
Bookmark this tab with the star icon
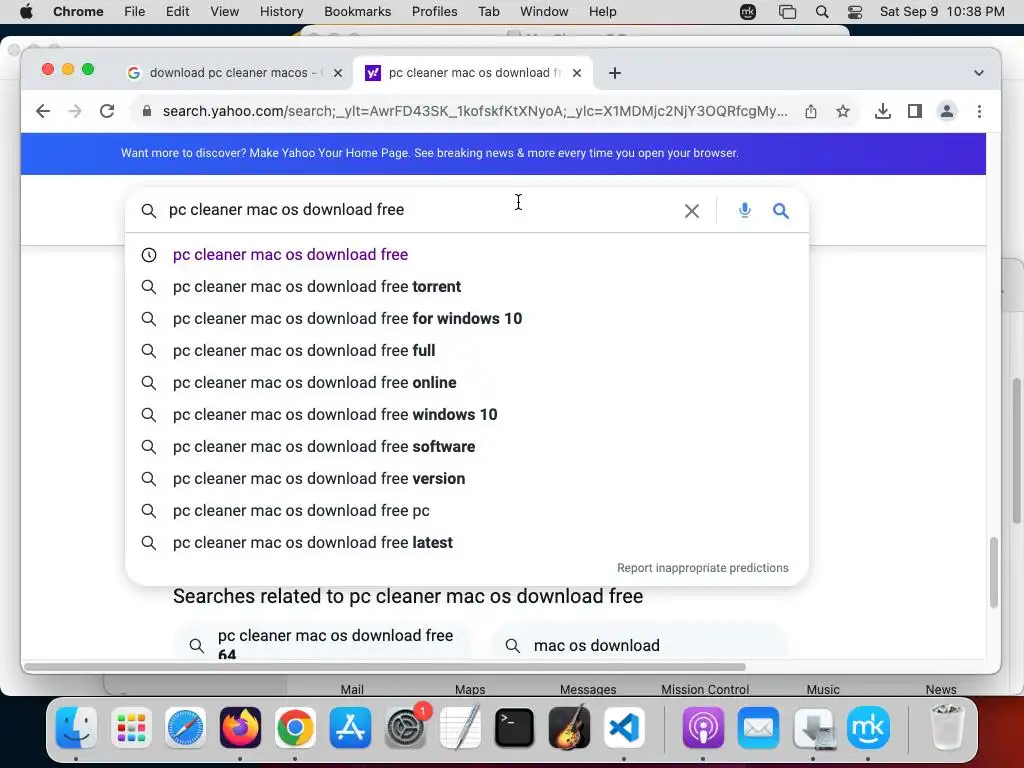pos(843,111)
